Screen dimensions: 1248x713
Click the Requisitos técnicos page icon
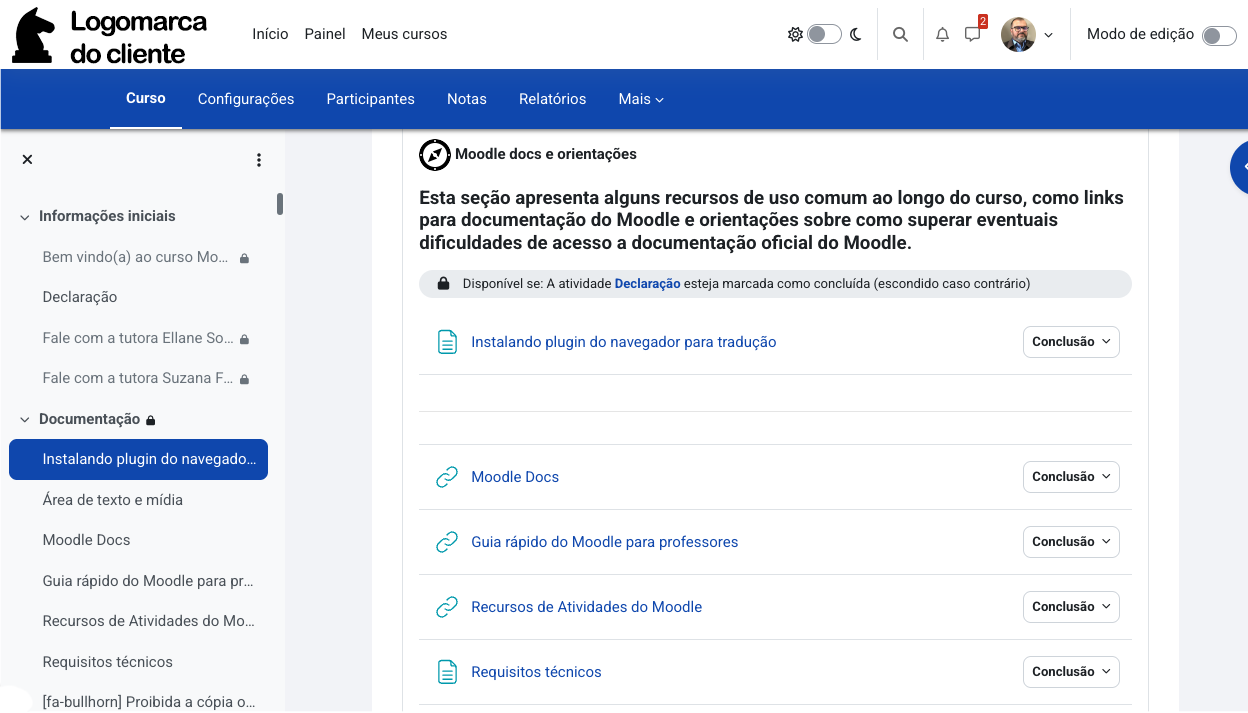tap(447, 672)
